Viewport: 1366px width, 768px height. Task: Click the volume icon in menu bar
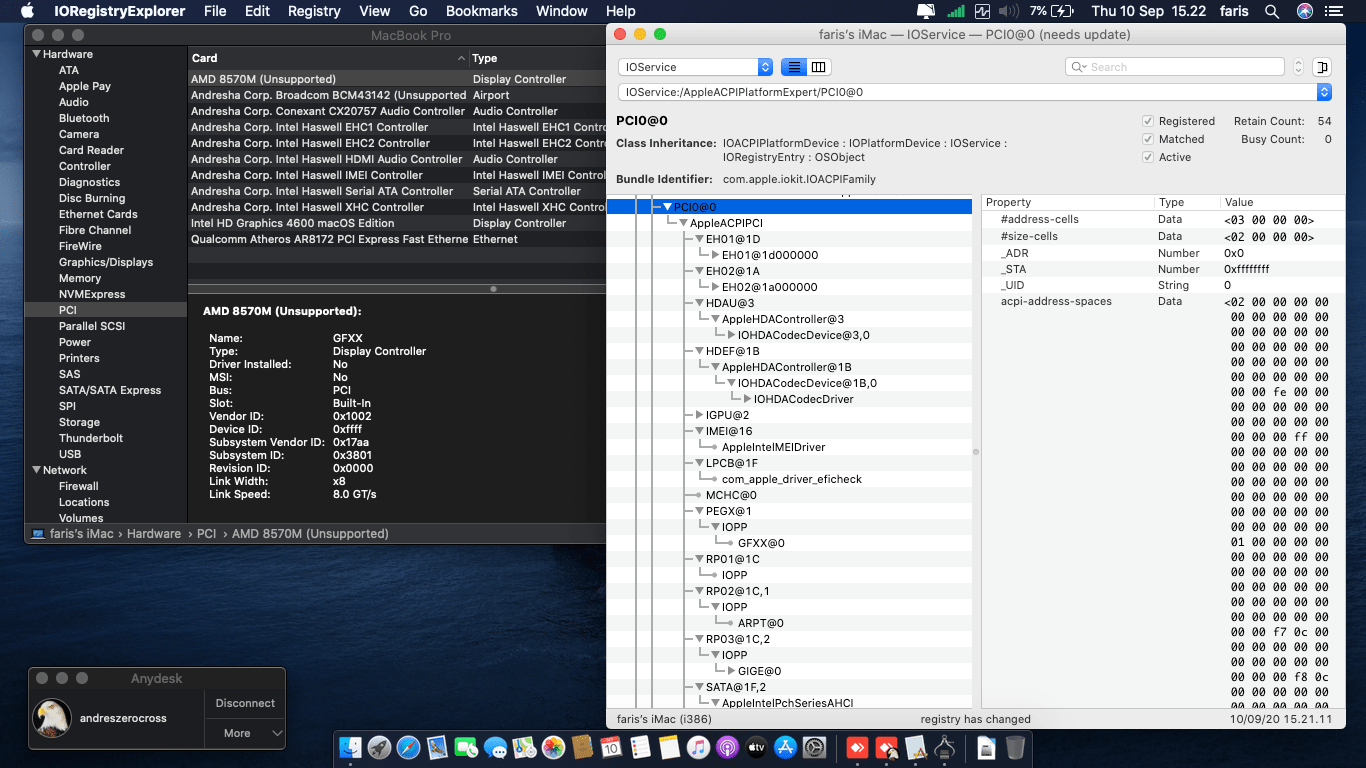(1010, 11)
